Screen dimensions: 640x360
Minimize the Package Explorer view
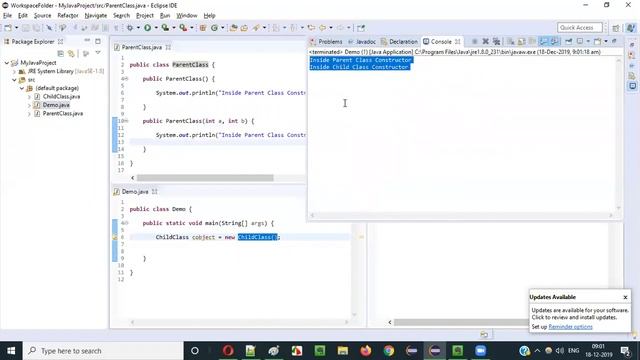click(87, 41)
